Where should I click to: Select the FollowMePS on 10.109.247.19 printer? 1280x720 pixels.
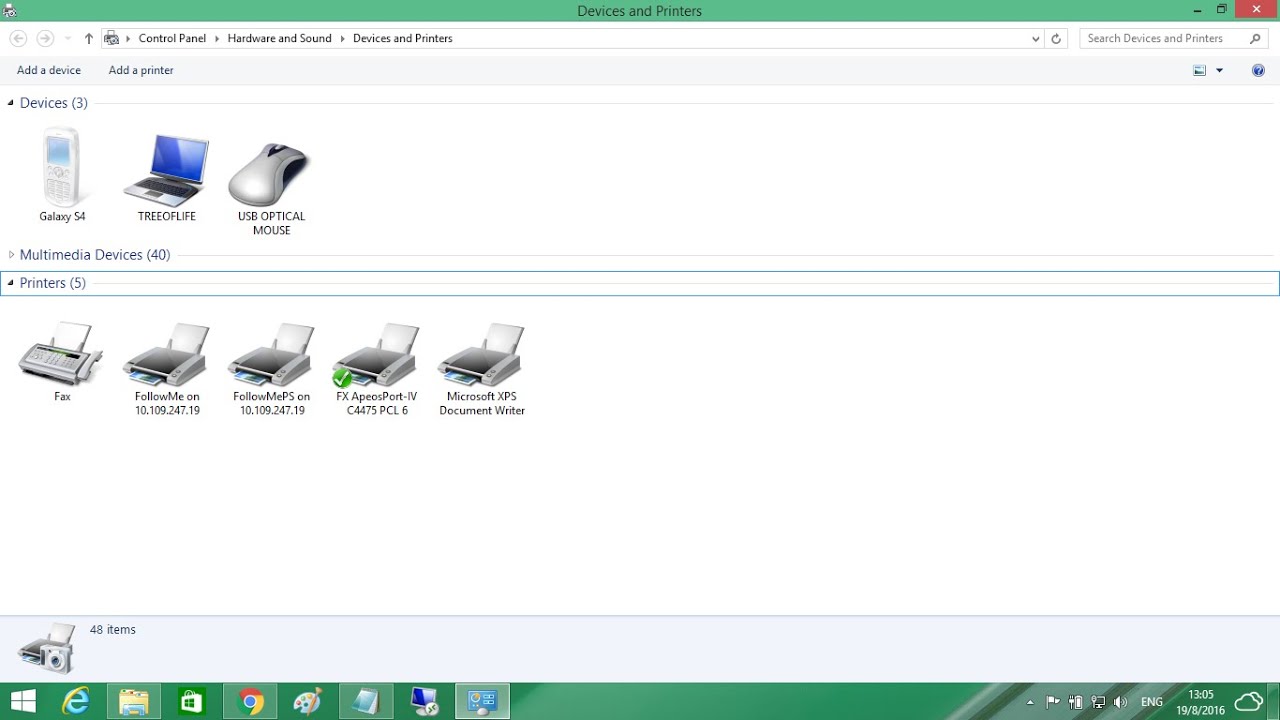pos(271,369)
